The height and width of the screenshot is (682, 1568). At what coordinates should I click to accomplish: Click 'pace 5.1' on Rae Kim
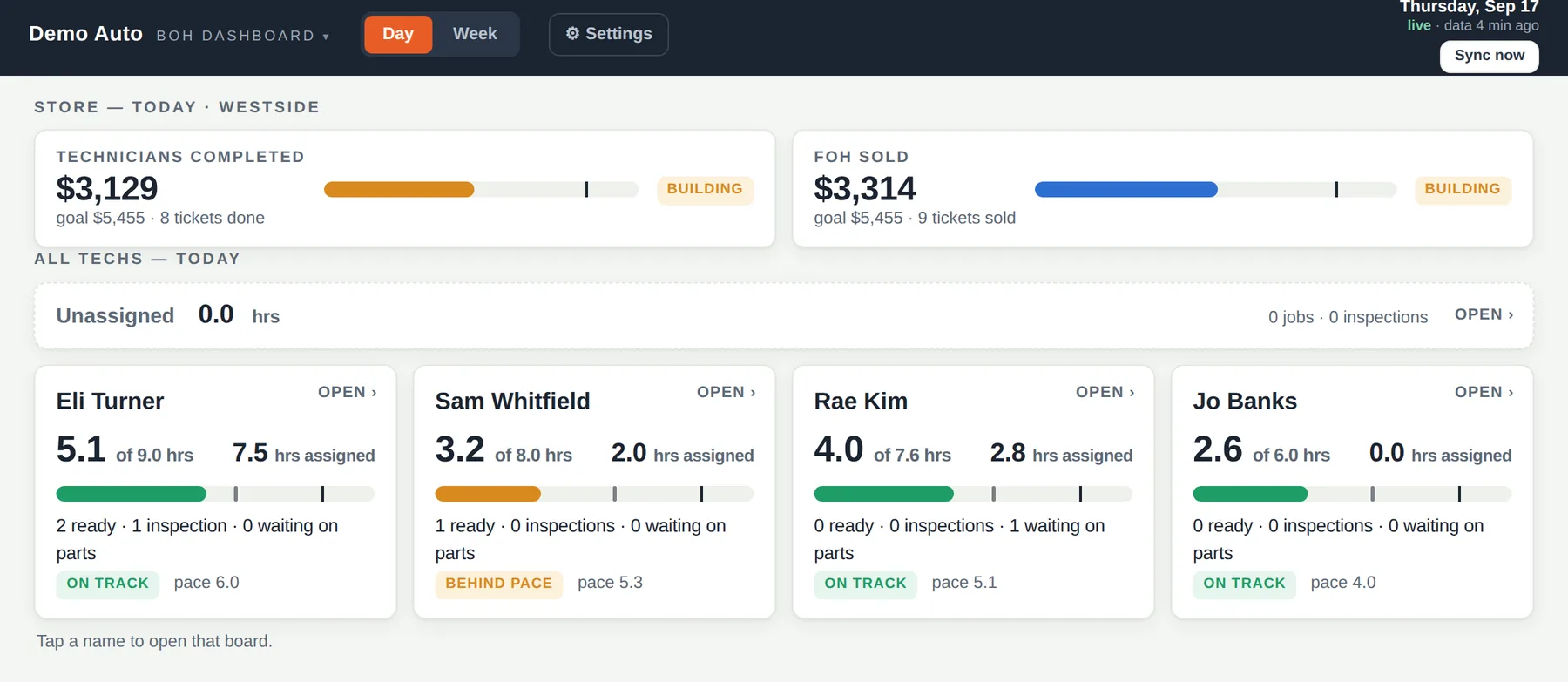pos(964,583)
